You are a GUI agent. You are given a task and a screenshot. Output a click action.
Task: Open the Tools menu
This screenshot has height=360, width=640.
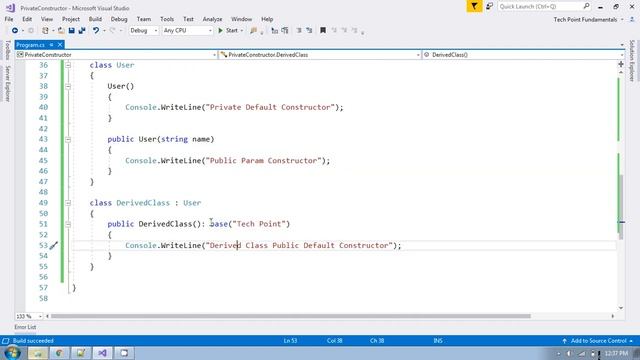pyautogui.click(x=167, y=19)
